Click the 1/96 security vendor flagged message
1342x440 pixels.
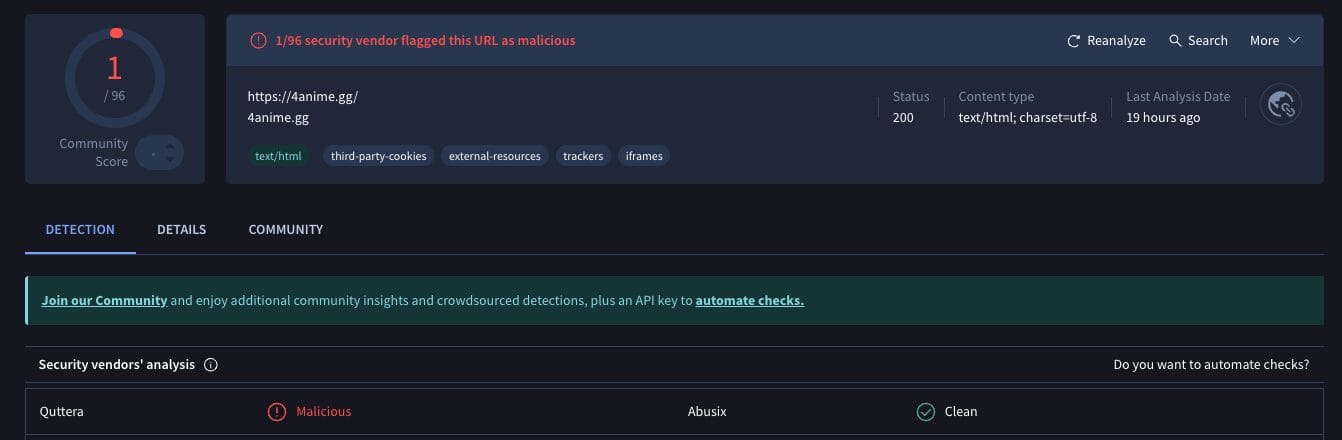425,41
